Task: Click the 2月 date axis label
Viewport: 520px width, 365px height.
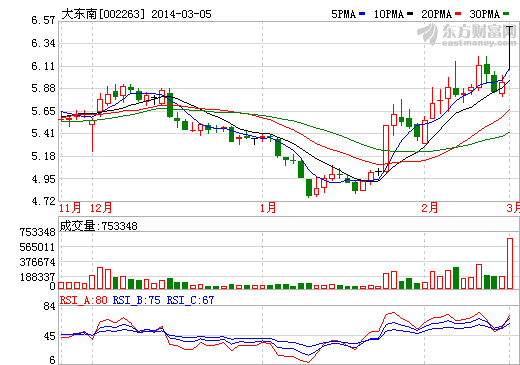Action: click(x=430, y=208)
